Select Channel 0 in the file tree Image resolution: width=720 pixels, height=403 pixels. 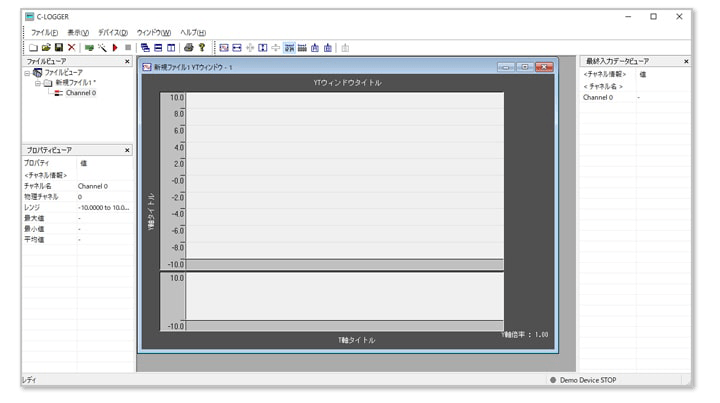pos(80,93)
